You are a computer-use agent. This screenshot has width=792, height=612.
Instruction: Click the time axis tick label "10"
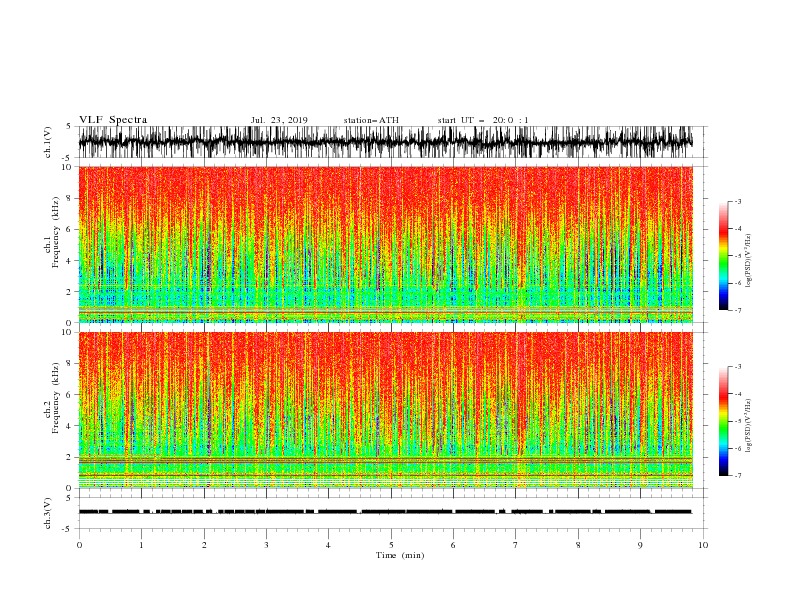point(703,545)
